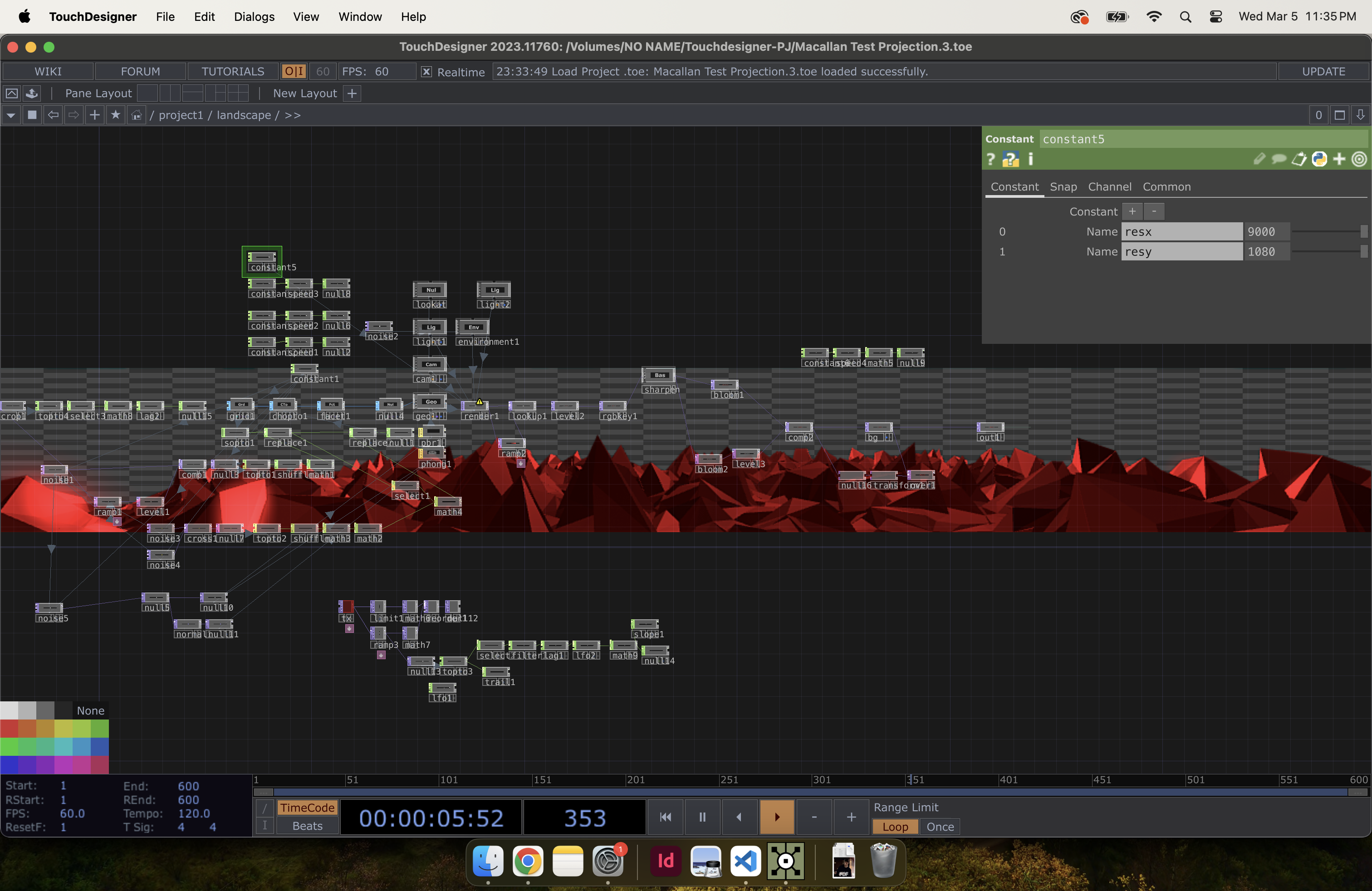Open the Dialogs menu

(254, 17)
